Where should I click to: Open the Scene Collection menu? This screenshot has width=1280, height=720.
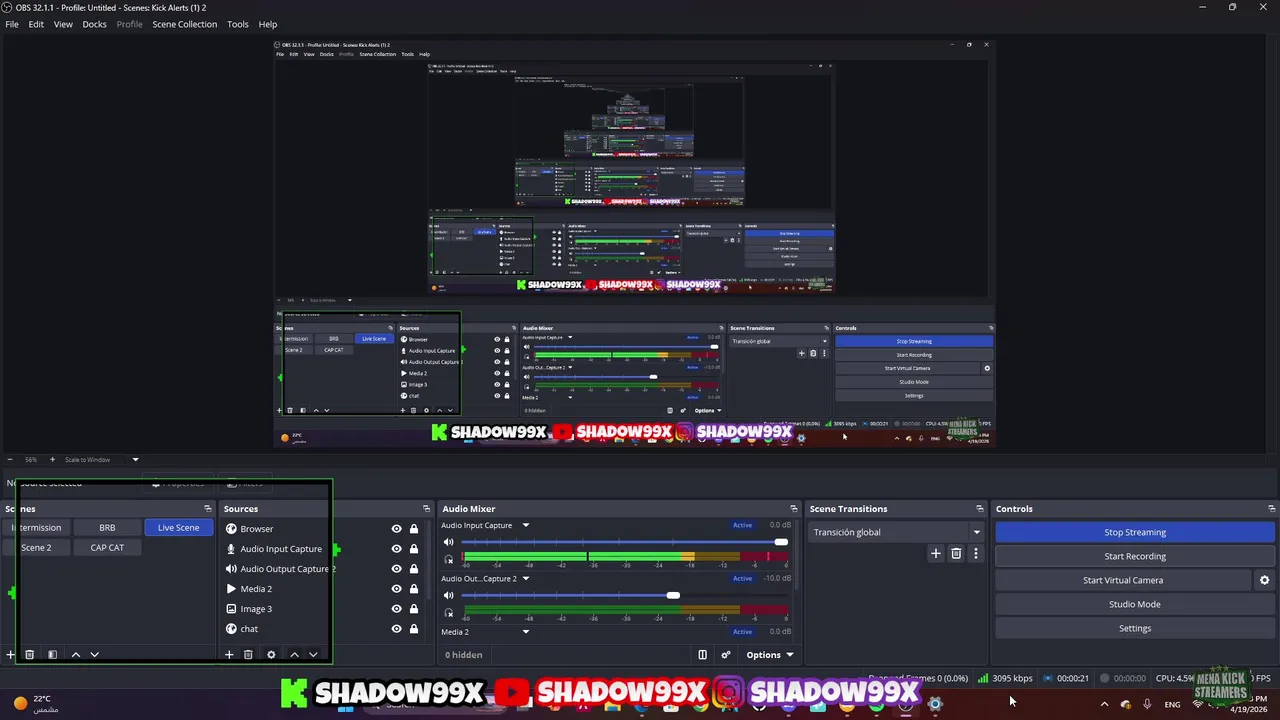184,24
